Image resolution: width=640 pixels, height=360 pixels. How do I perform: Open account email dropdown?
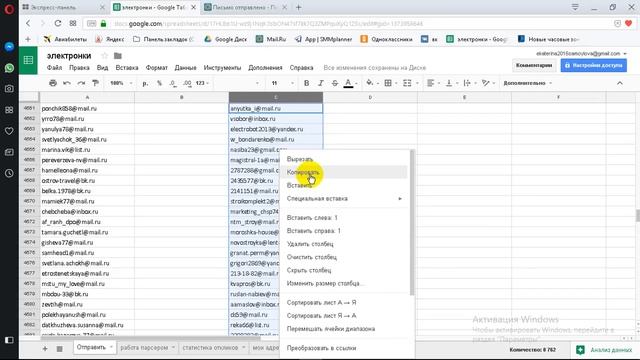581,53
